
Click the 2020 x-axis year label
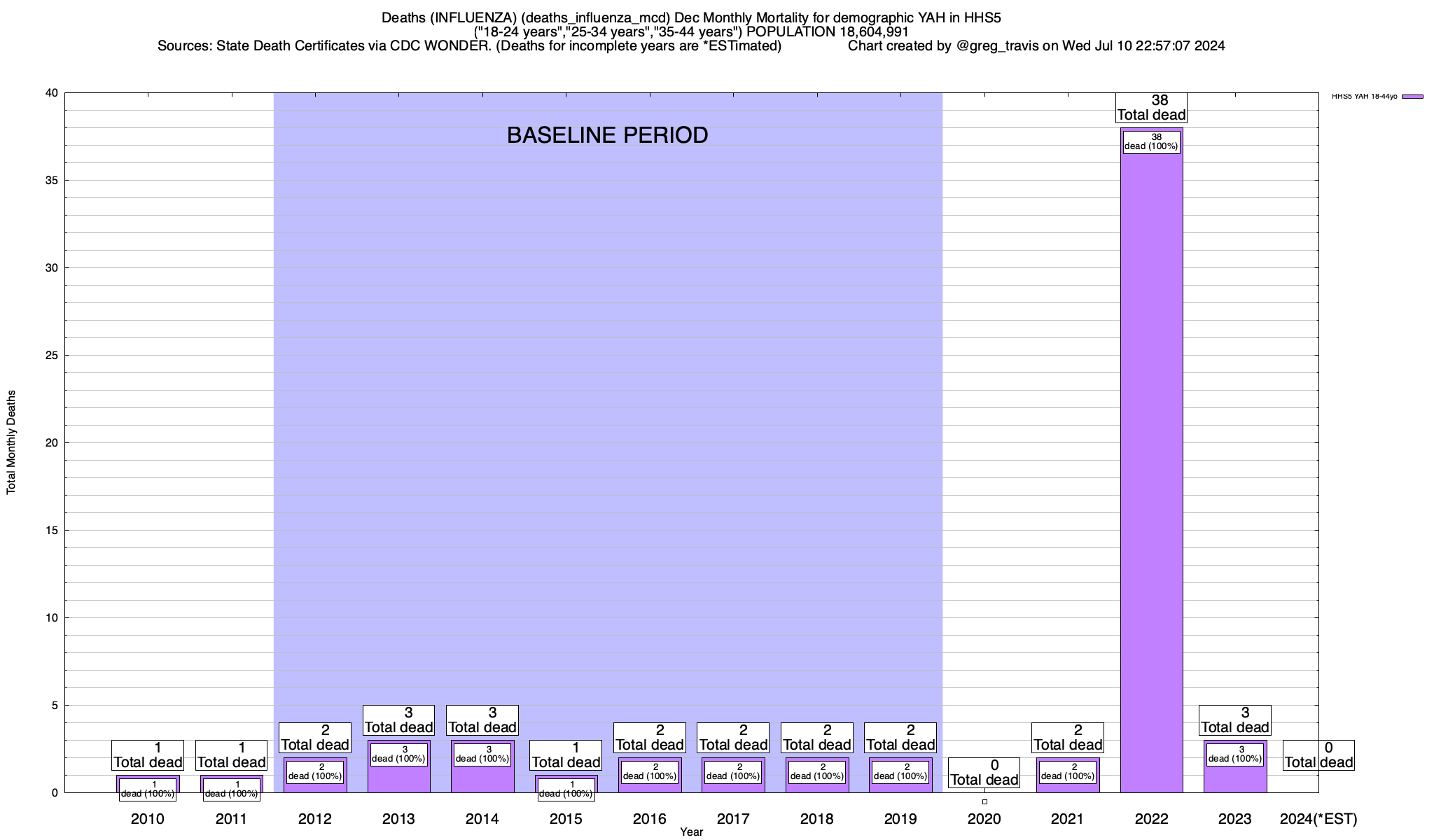[x=984, y=819]
